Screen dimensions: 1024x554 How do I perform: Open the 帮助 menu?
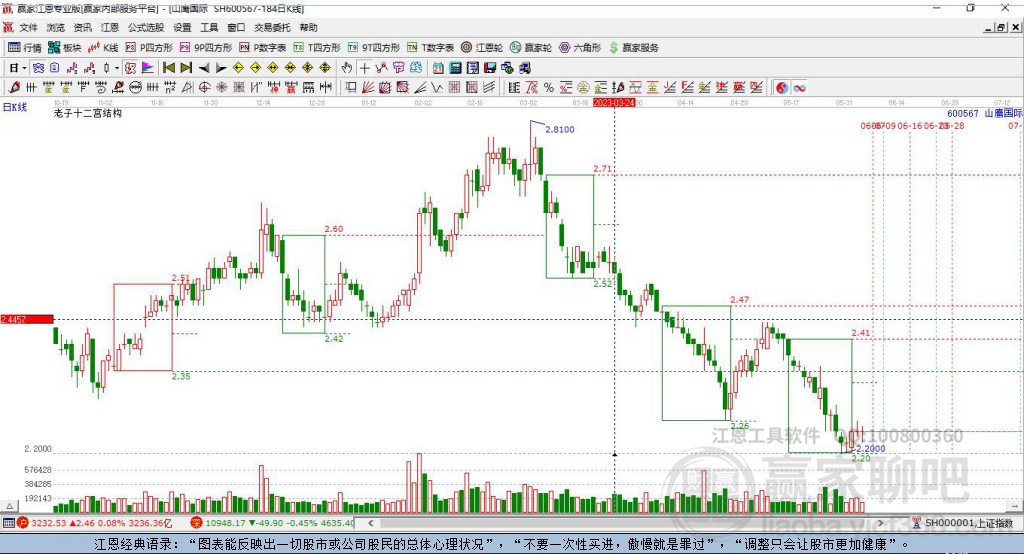(308, 27)
